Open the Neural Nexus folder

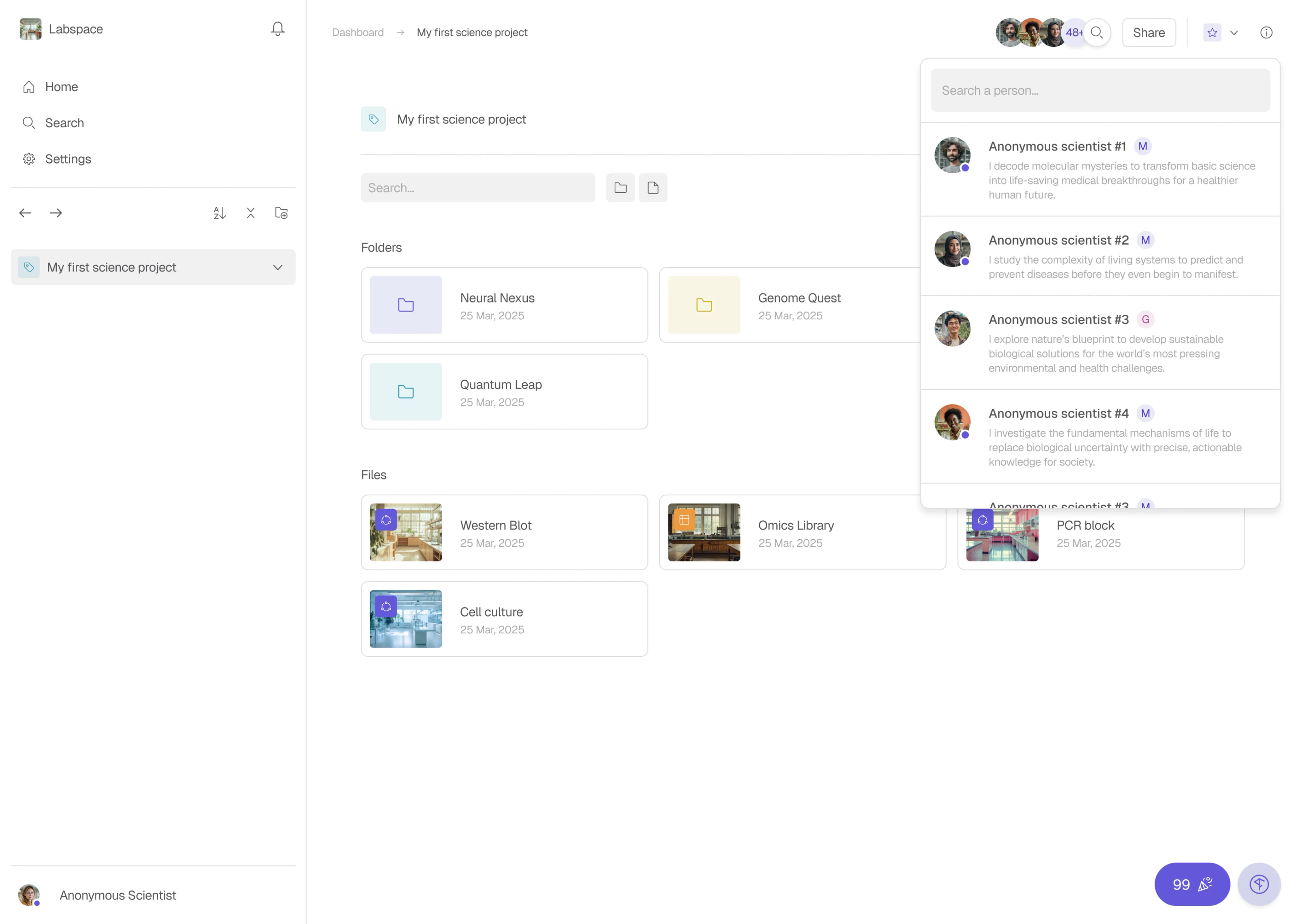point(504,305)
